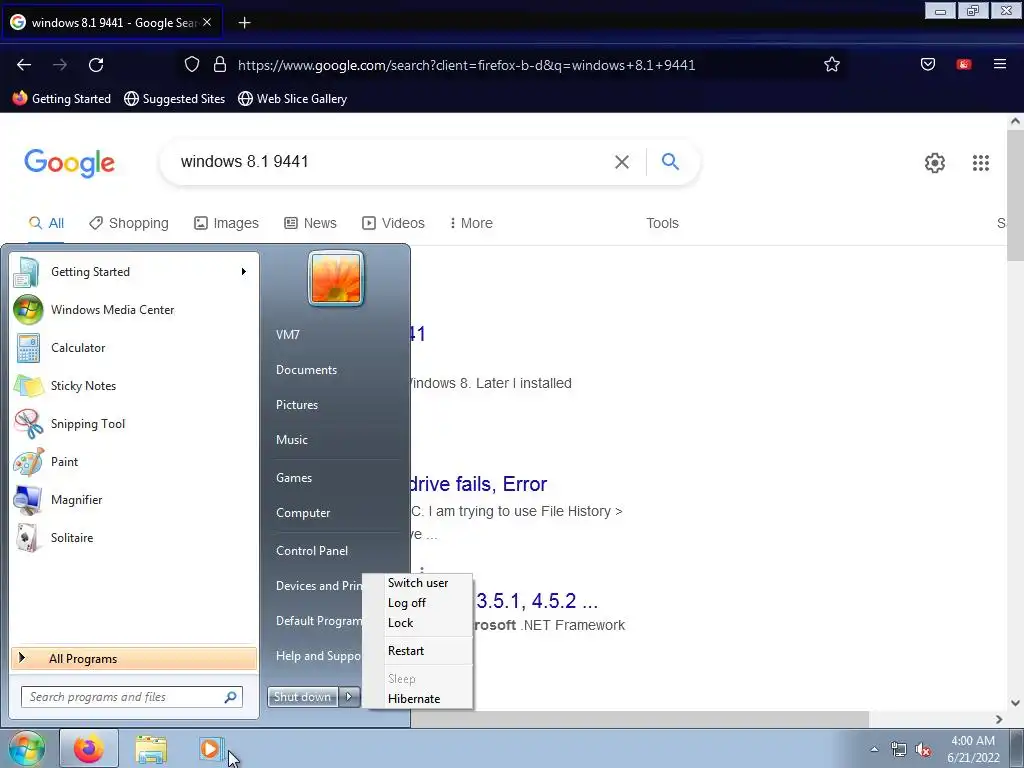The width and height of the screenshot is (1024, 768).
Task: Click the taskbar clock showing 4:00 AM
Action: pos(973,749)
